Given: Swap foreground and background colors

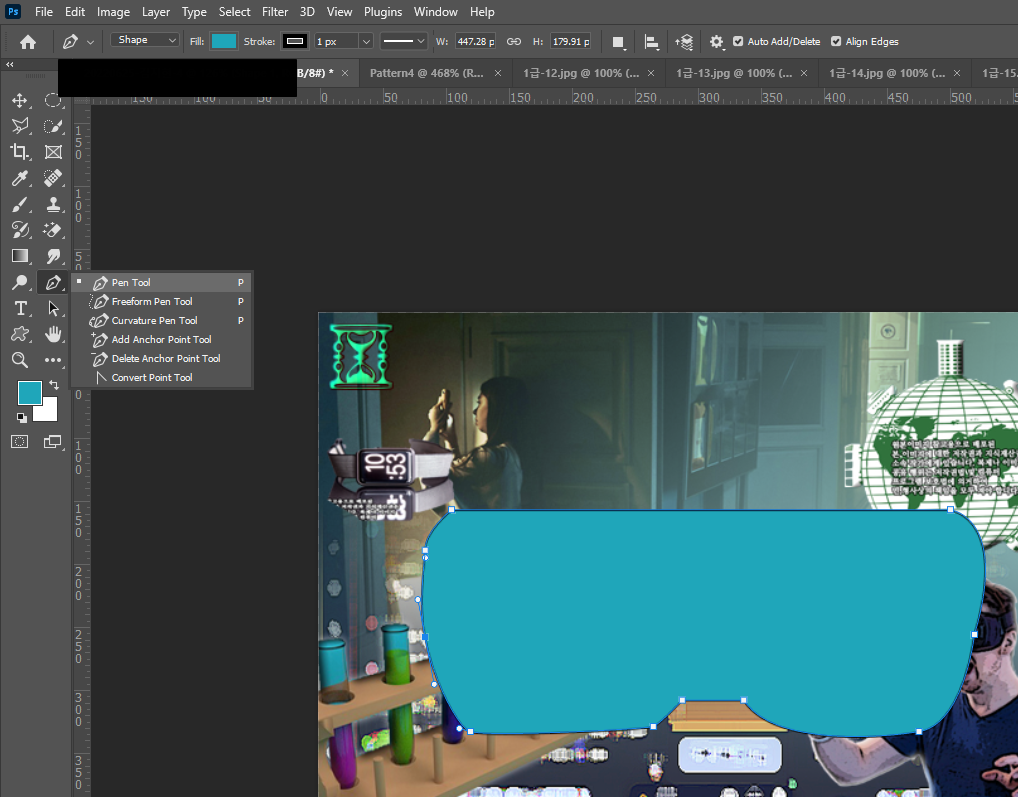Looking at the screenshot, I should (54, 385).
